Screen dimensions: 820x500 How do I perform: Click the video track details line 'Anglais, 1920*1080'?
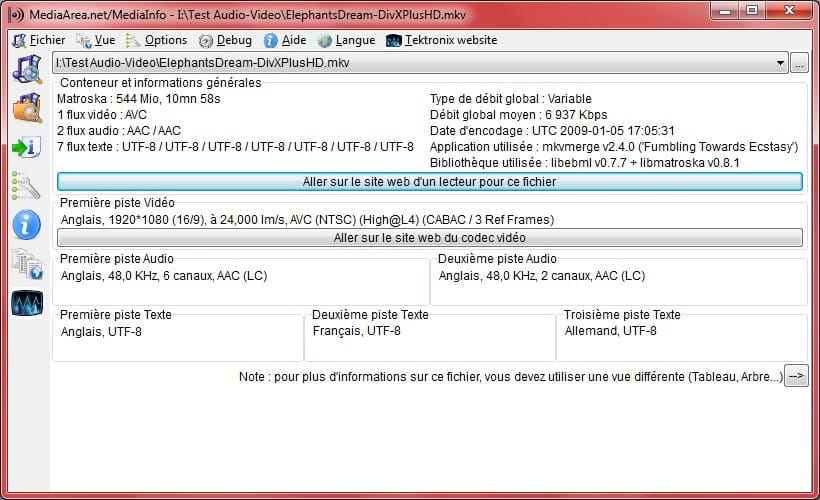[308, 220]
